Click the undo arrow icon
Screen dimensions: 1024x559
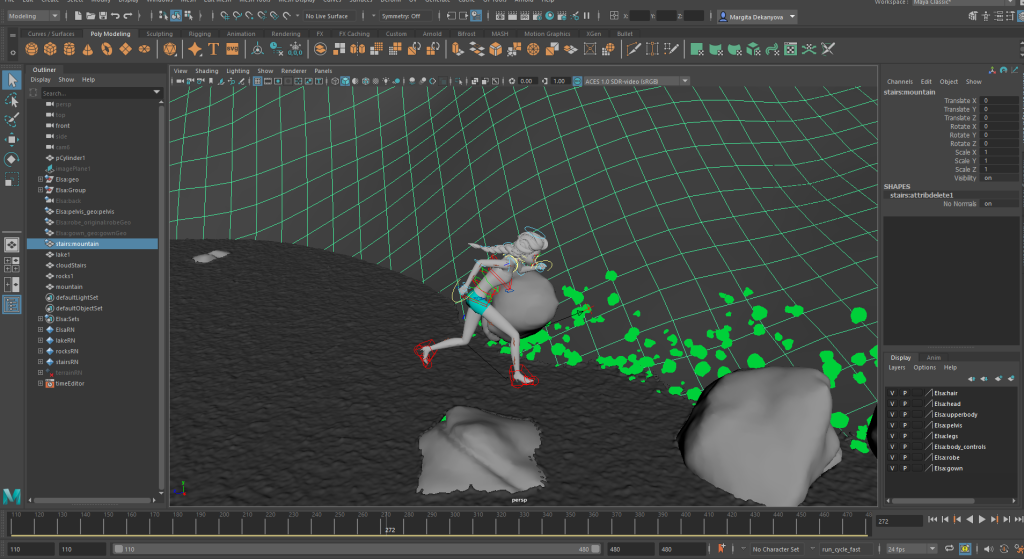point(115,16)
